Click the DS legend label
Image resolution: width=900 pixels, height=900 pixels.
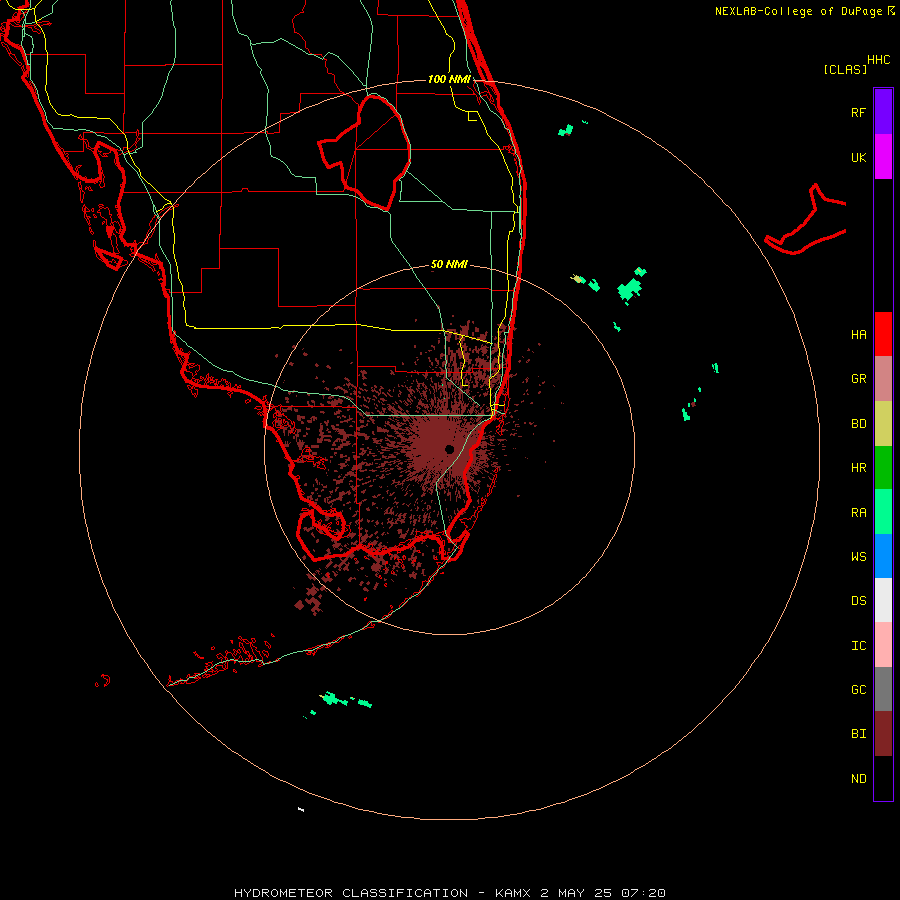pos(858,601)
